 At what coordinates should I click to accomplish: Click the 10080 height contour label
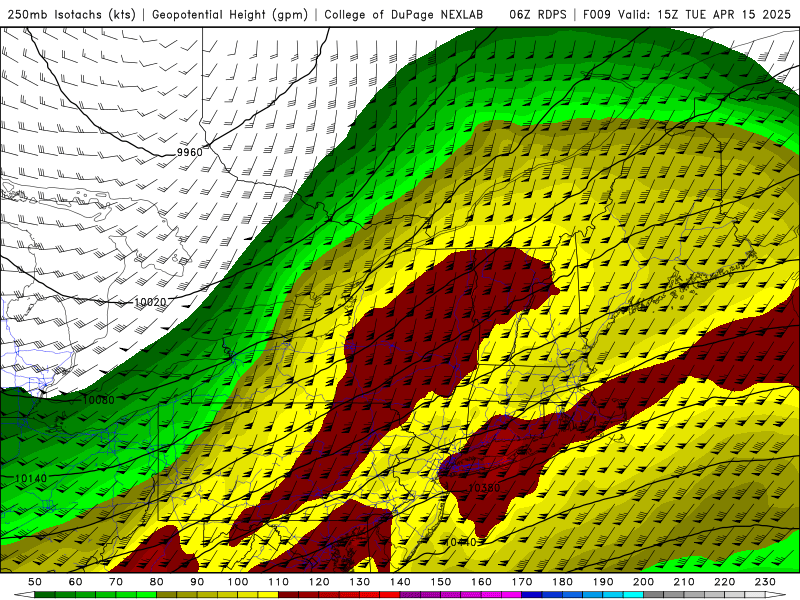tap(98, 399)
